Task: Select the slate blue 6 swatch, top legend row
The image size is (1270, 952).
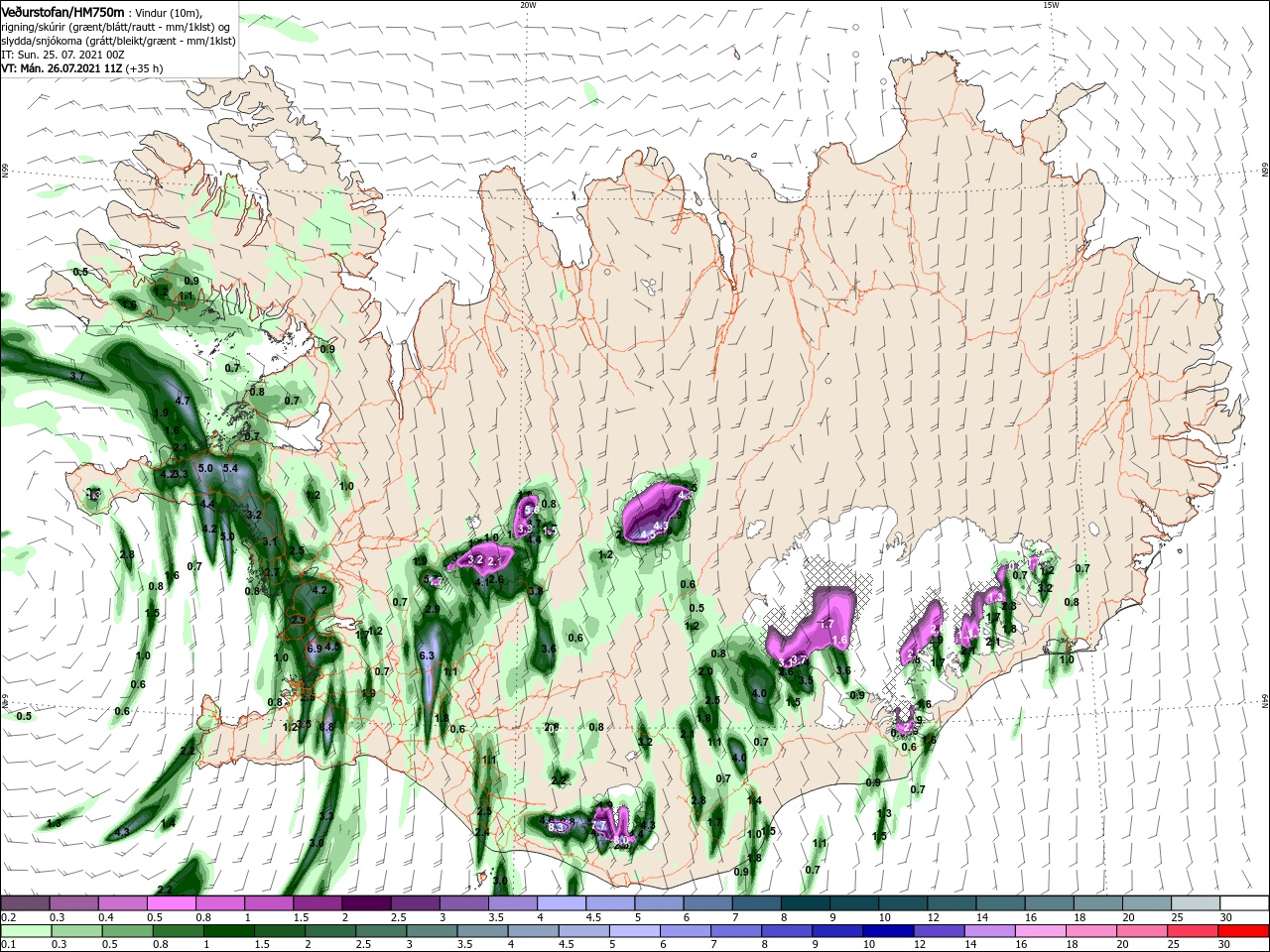Action: click(707, 903)
